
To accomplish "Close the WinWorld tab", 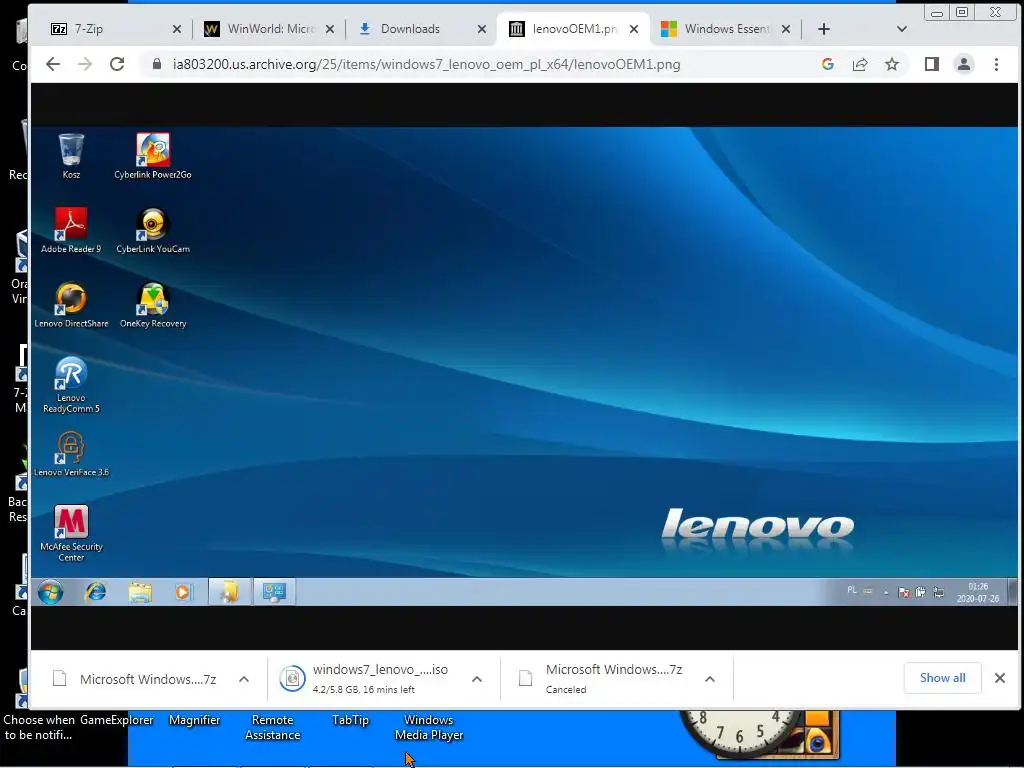I will 330,29.
